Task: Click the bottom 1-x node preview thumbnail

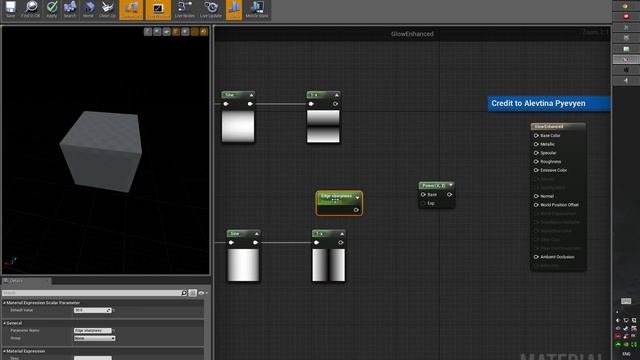Action: [x=329, y=265]
